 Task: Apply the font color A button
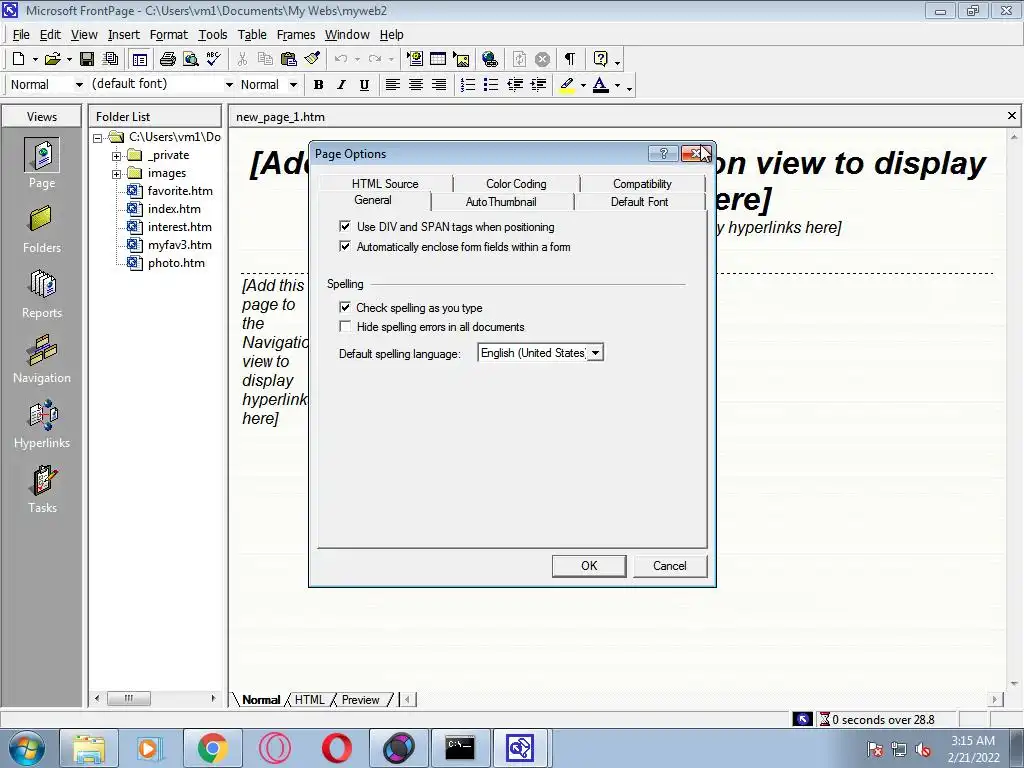pos(601,85)
